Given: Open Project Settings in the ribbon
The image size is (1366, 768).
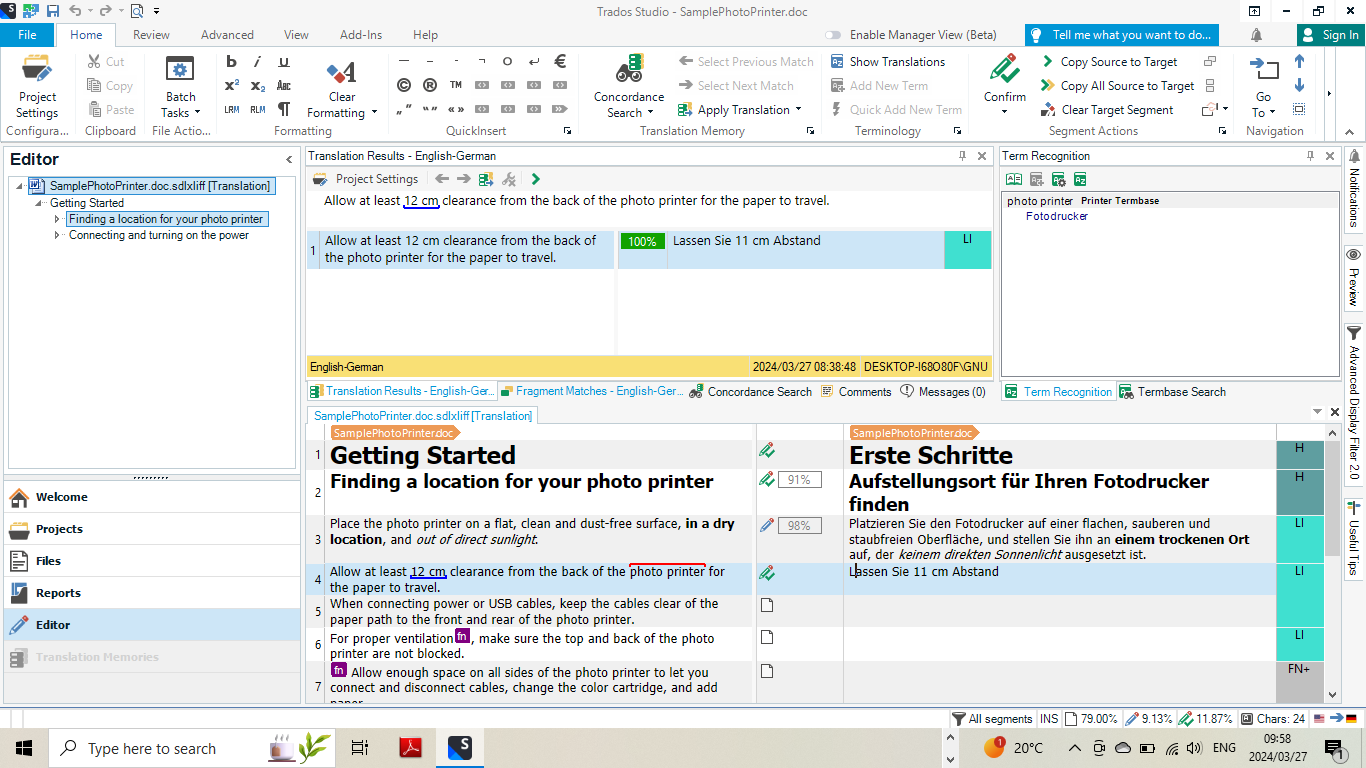Looking at the screenshot, I should (x=37, y=87).
